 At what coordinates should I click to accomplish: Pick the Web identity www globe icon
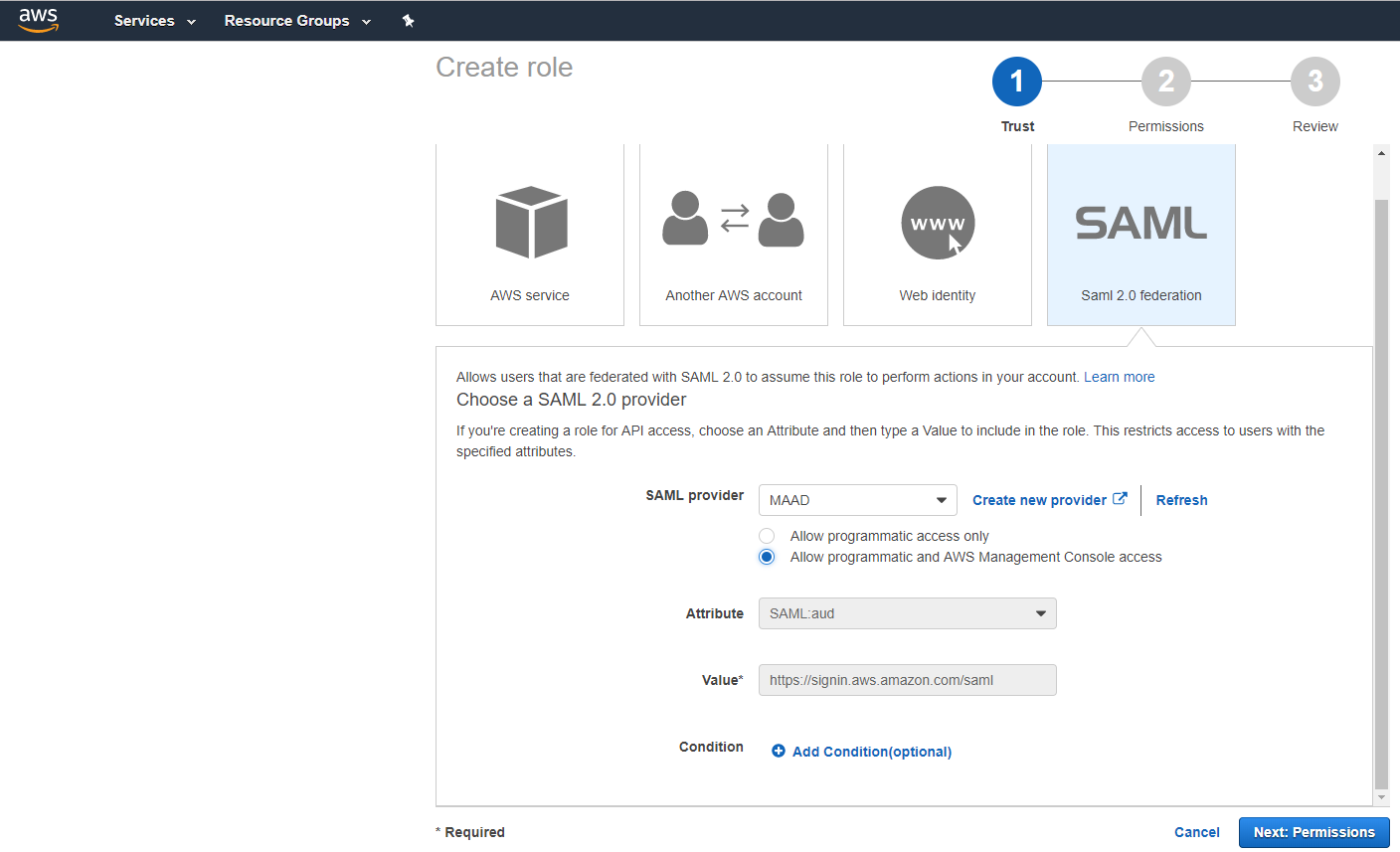click(x=938, y=223)
